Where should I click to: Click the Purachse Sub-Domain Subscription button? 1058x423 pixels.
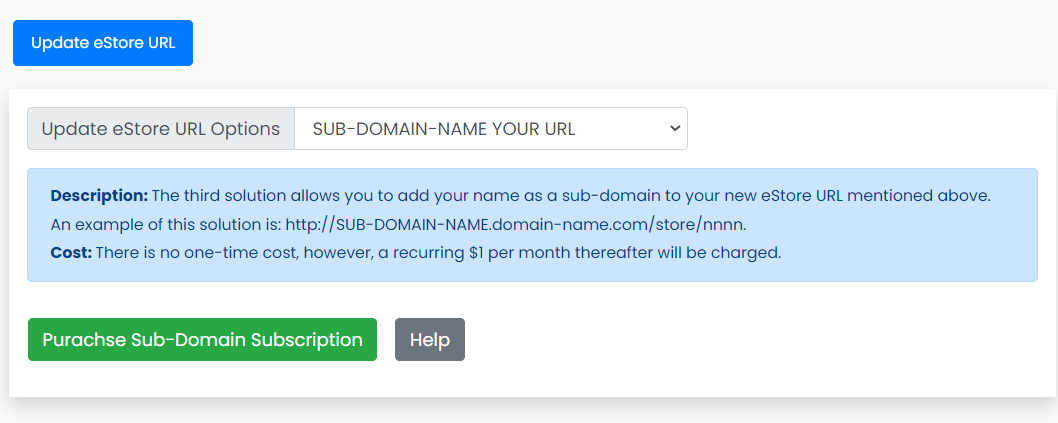click(202, 339)
